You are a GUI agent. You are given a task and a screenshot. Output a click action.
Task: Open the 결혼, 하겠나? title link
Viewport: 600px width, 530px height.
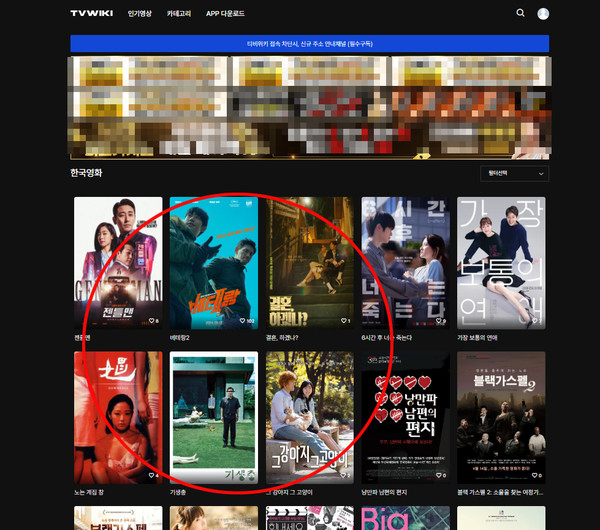pyautogui.click(x=282, y=338)
